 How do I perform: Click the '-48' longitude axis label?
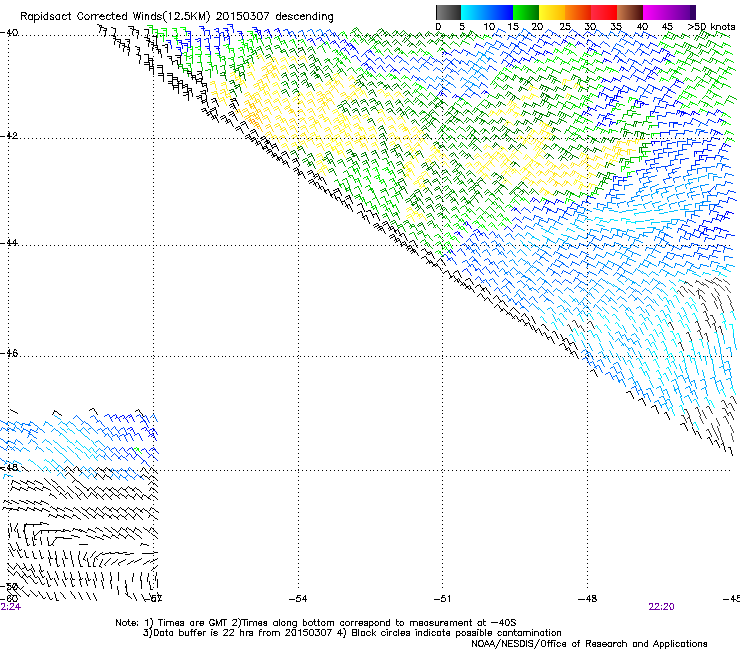tap(588, 599)
